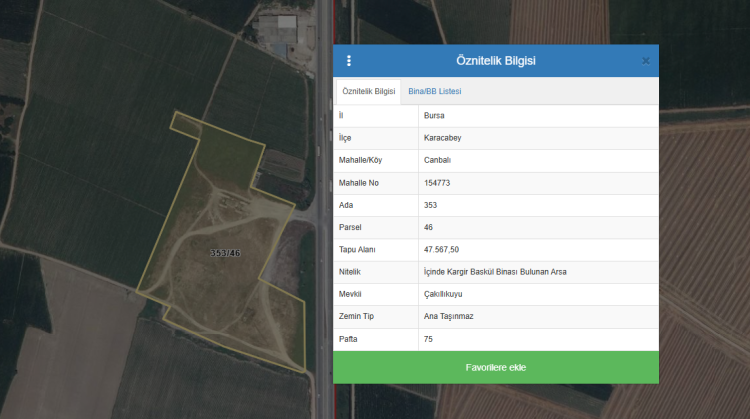
Task: Click the Pafta value 75
Action: [x=429, y=339]
